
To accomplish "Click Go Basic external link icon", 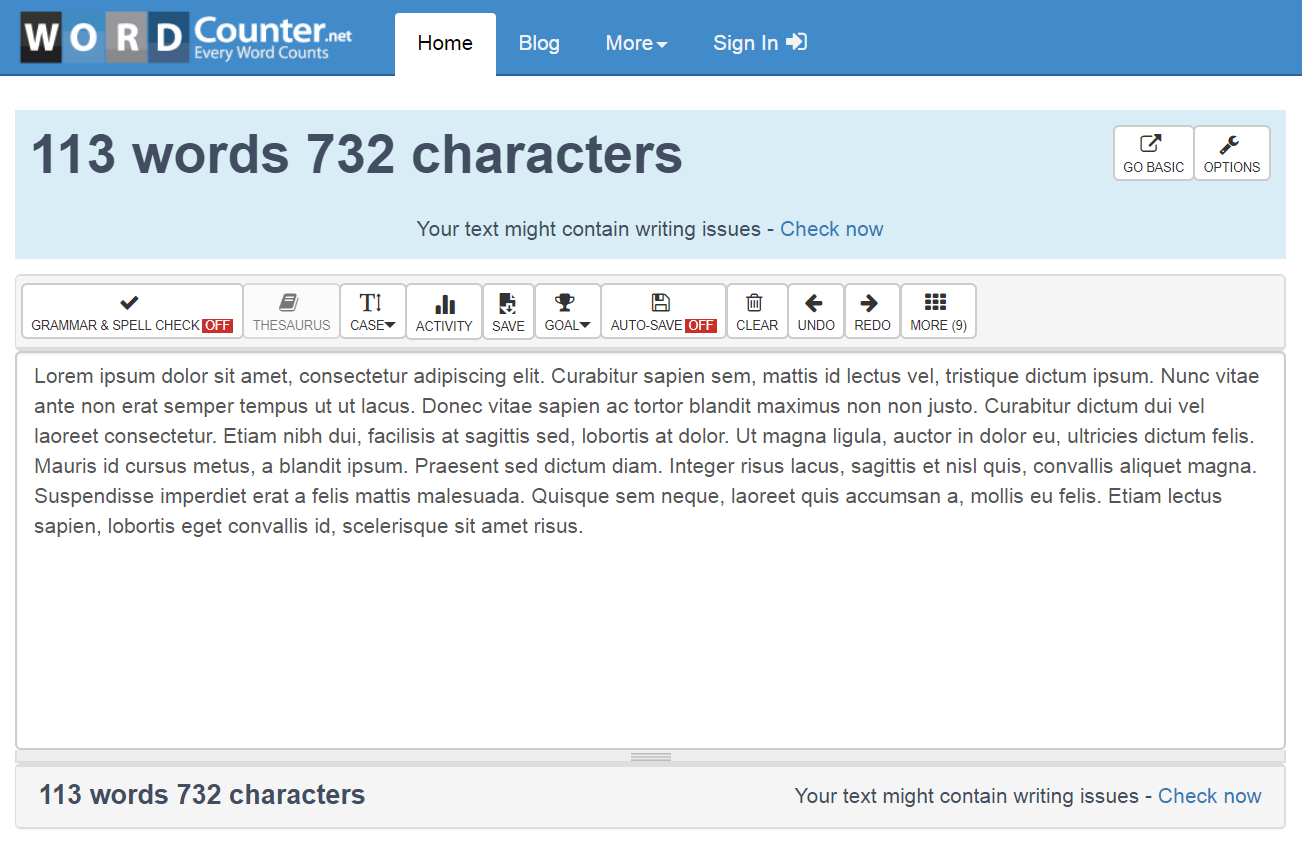I will tap(1152, 144).
